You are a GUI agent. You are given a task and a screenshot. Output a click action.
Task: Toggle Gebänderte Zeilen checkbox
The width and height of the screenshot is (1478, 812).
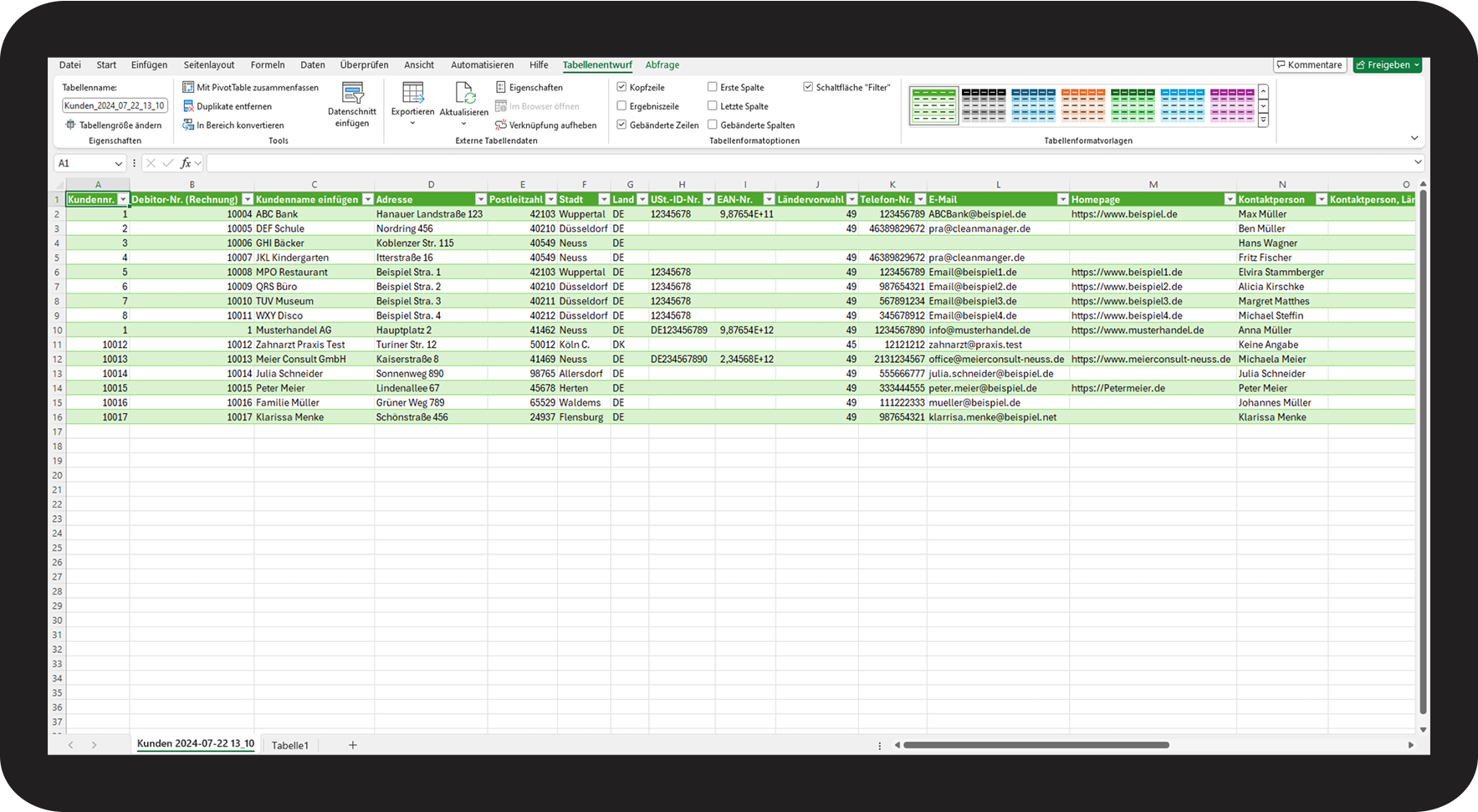click(x=621, y=125)
